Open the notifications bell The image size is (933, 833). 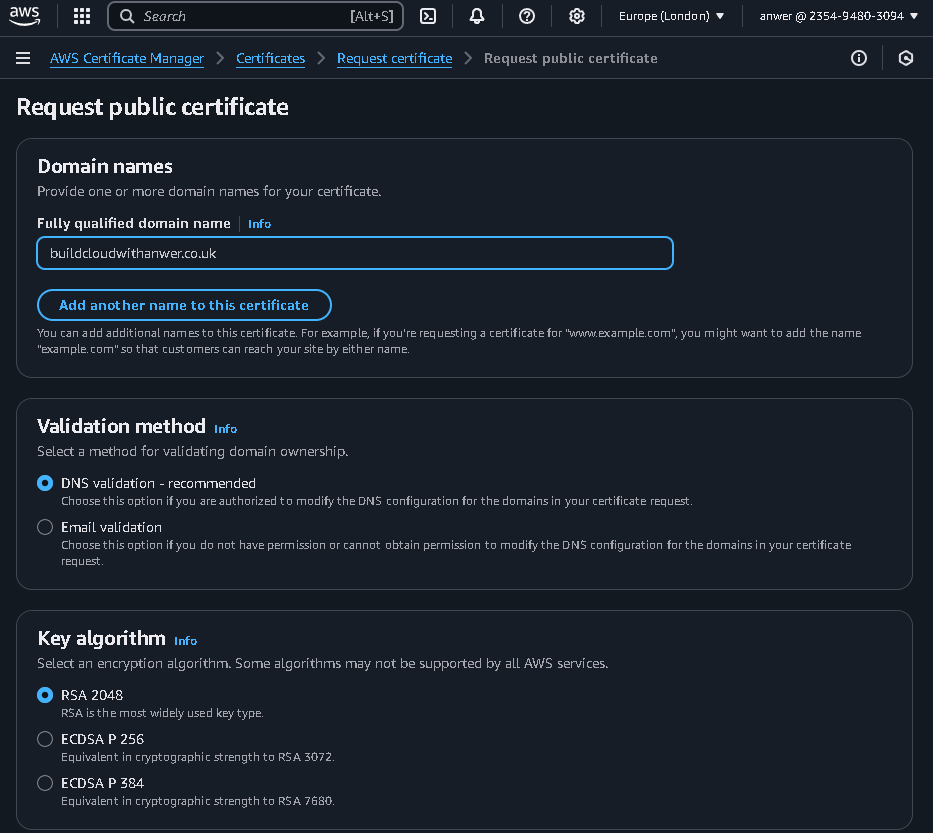[x=477, y=16]
